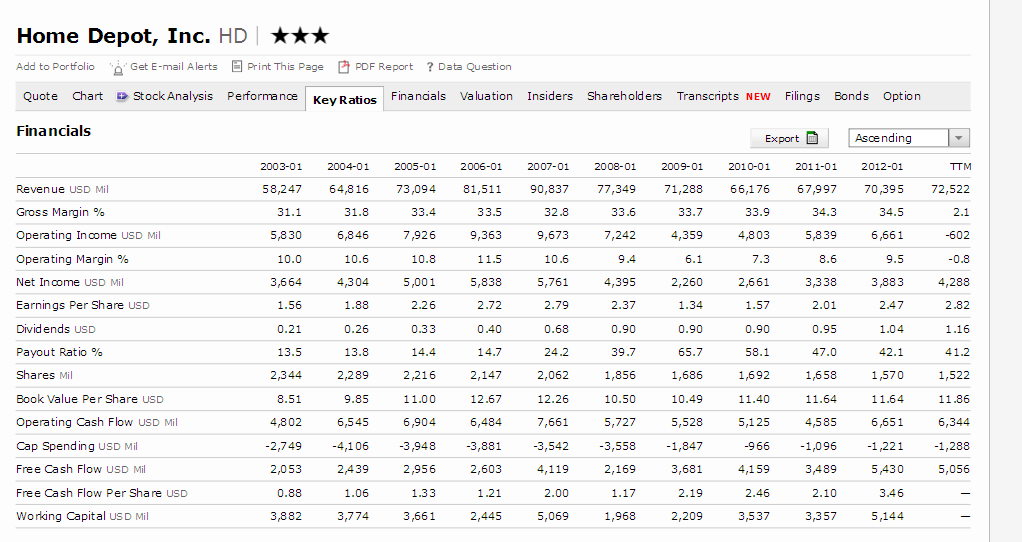This screenshot has width=1022, height=542.
Task: Click the TTM revenue value 72,522
Action: [x=950, y=189]
